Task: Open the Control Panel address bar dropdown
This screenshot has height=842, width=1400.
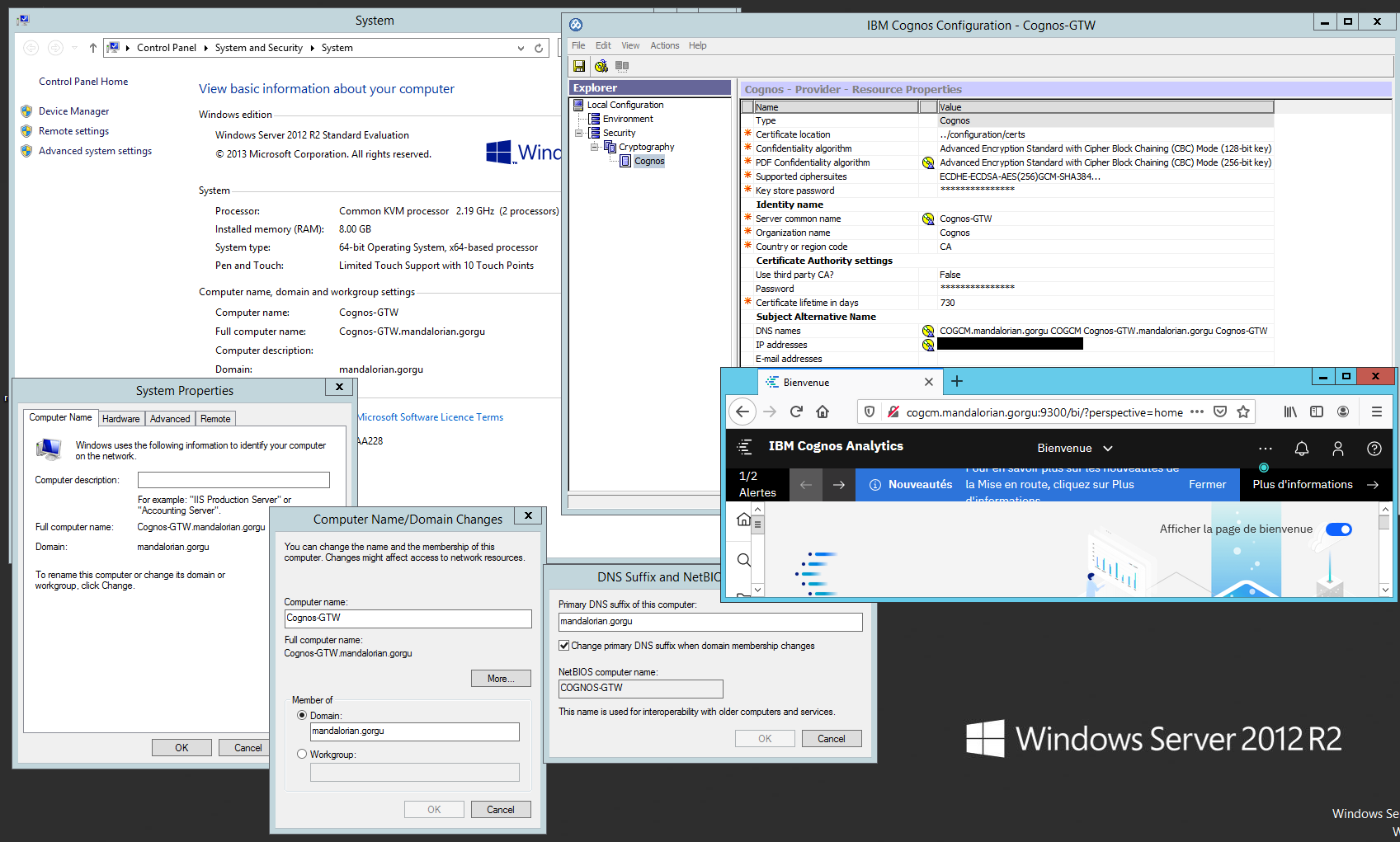Action: coord(521,48)
